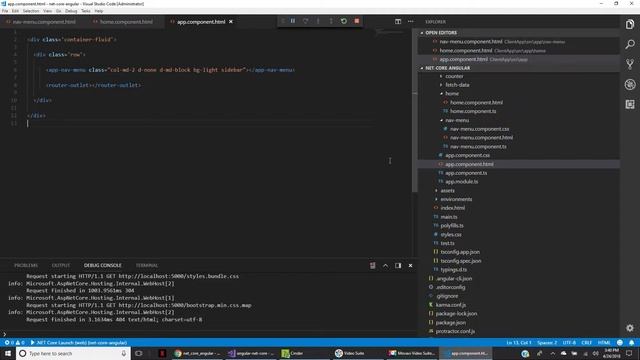Open the Debug view in activity bar
Viewport: 640px width, 360px height.
(x=630, y=84)
